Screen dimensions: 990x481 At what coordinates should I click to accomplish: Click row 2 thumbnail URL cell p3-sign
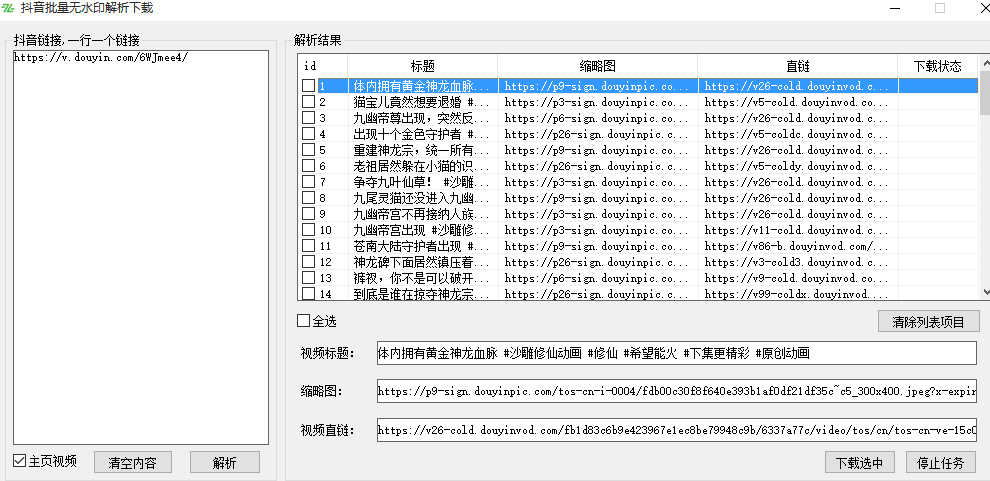pyautogui.click(x=597, y=102)
